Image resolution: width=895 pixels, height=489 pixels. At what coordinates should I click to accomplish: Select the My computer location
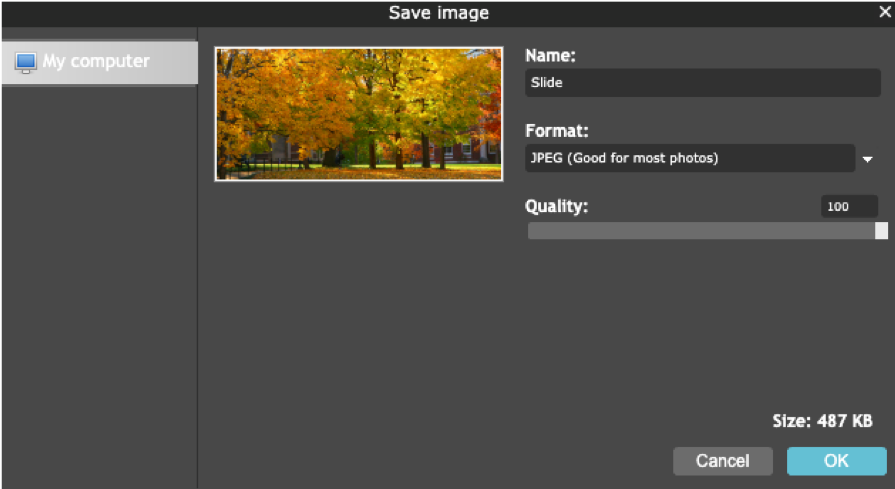(96, 62)
